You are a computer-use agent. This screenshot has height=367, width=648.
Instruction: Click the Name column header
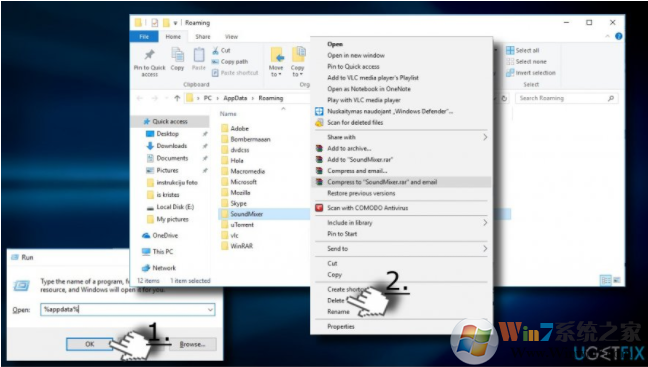(228, 114)
